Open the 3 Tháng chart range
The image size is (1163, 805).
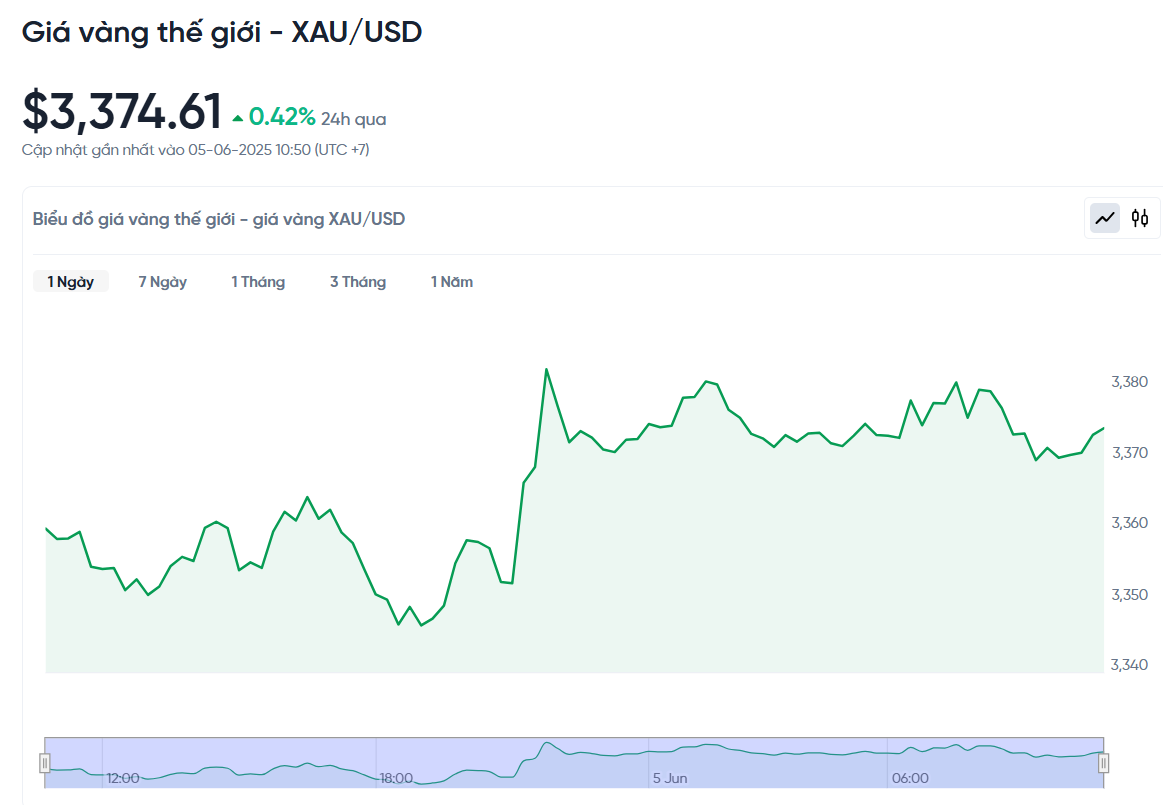point(358,282)
